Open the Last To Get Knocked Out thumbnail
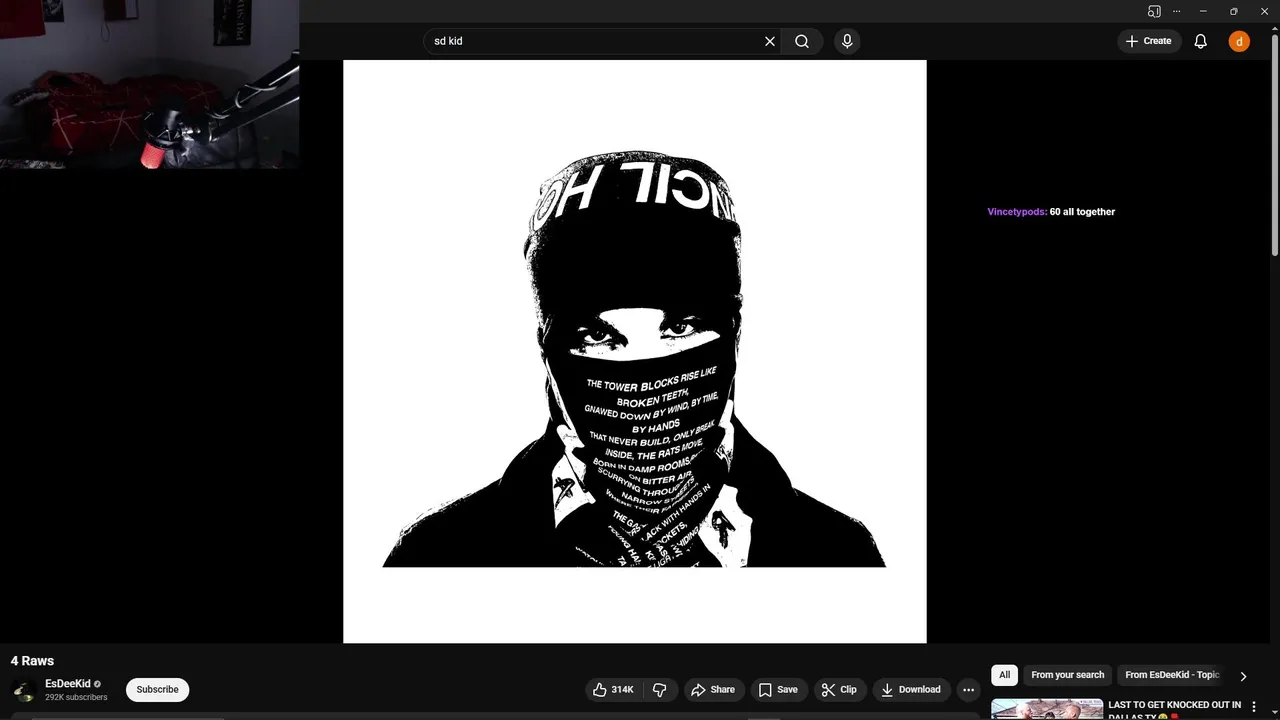The height and width of the screenshot is (720, 1280). [1047, 709]
